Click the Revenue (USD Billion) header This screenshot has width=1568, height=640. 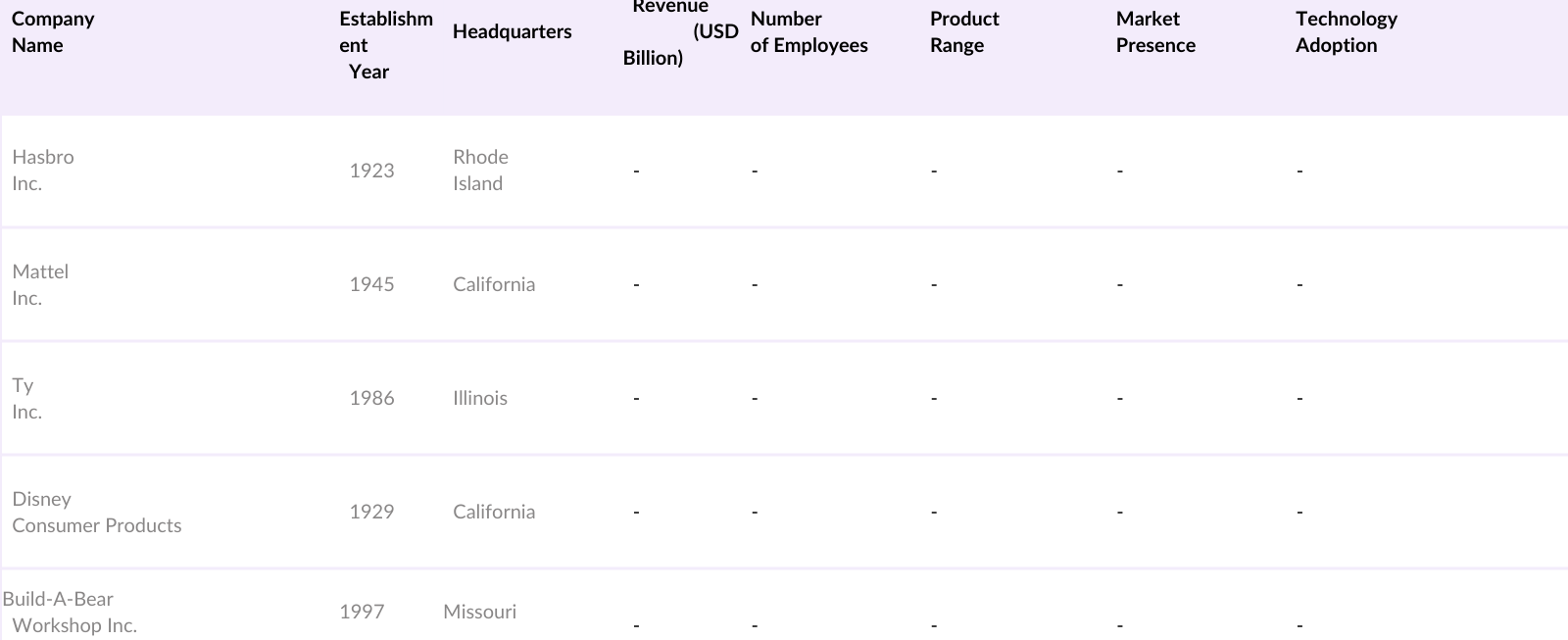[679, 31]
